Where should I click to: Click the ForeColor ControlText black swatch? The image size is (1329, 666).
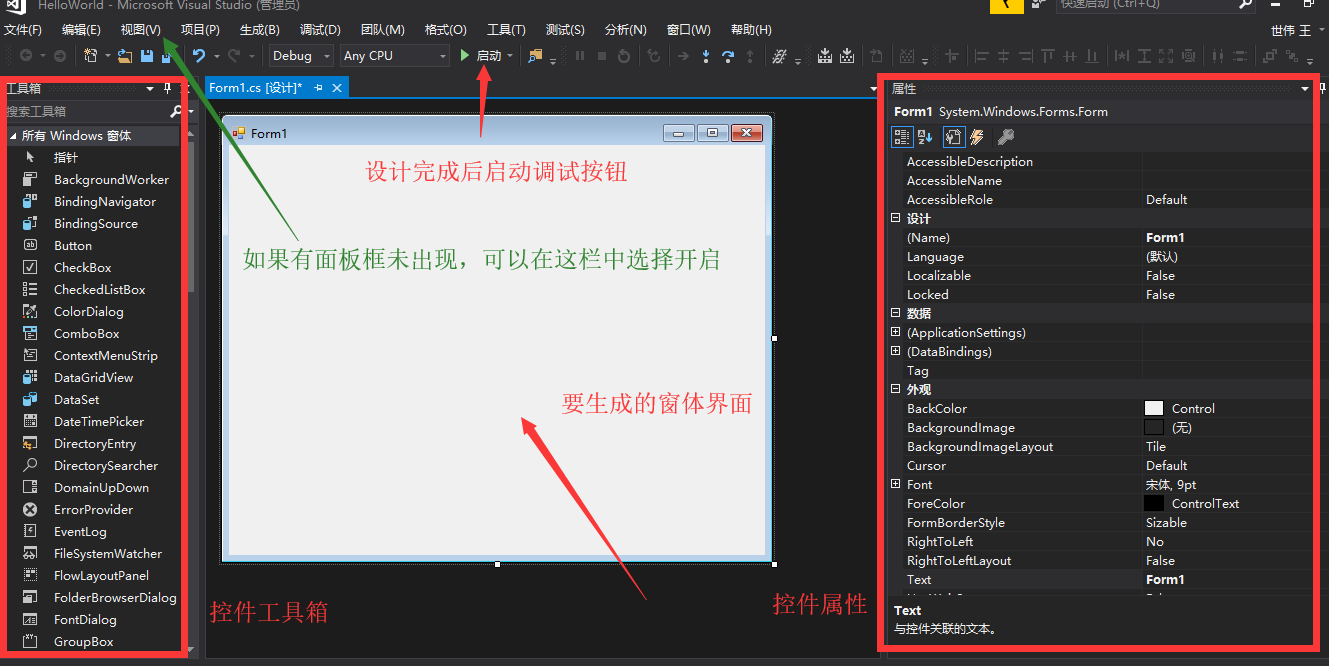pos(1154,503)
